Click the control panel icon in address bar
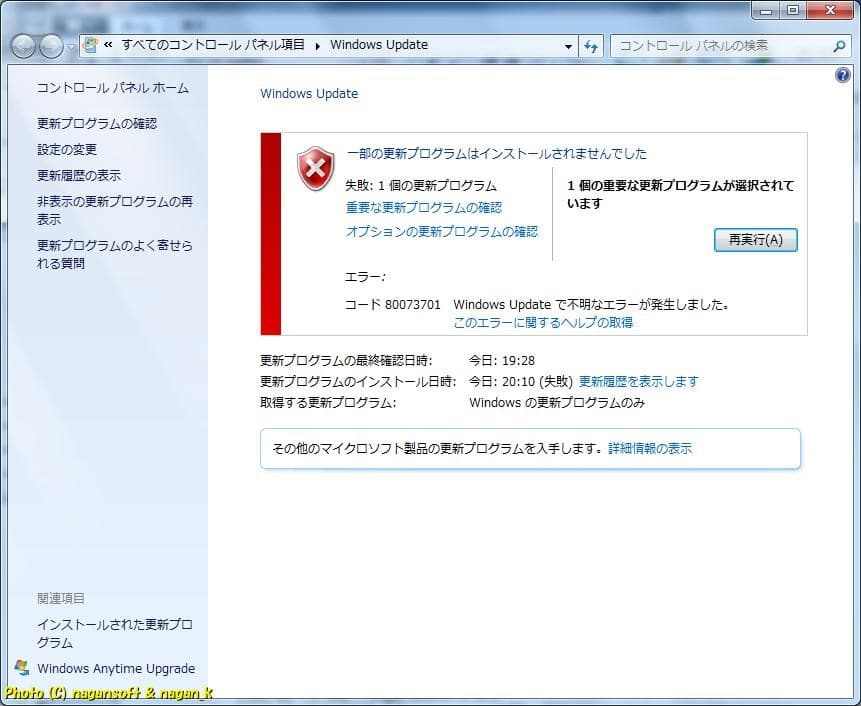The height and width of the screenshot is (706, 861). coord(90,45)
